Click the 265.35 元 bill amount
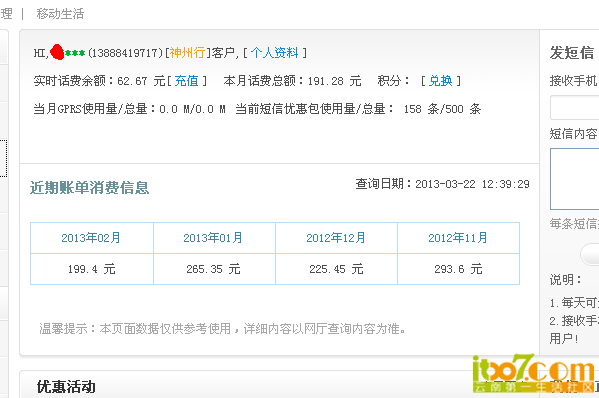 (x=213, y=269)
